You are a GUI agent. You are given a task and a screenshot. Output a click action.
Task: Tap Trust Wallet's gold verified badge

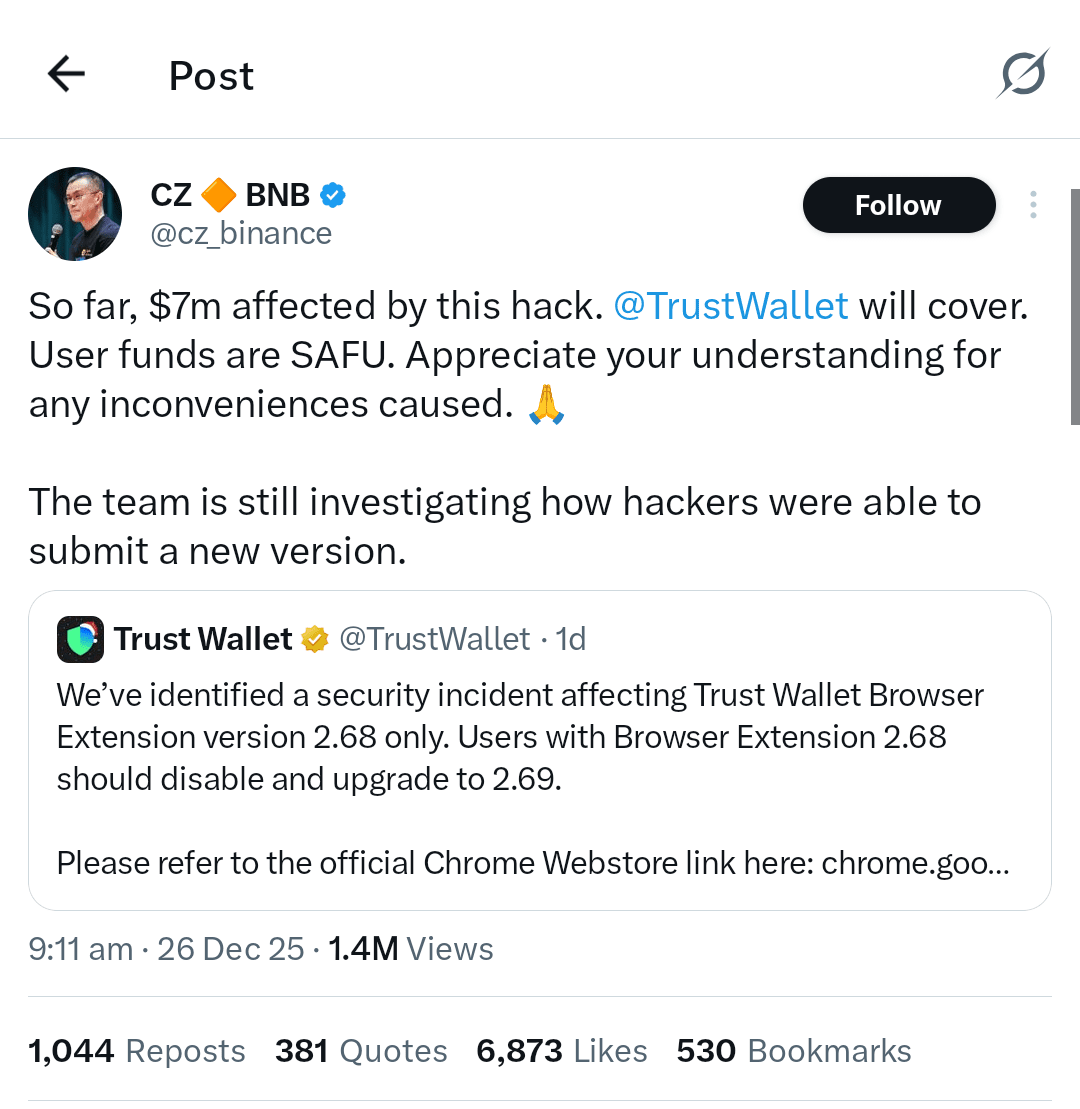(x=316, y=640)
